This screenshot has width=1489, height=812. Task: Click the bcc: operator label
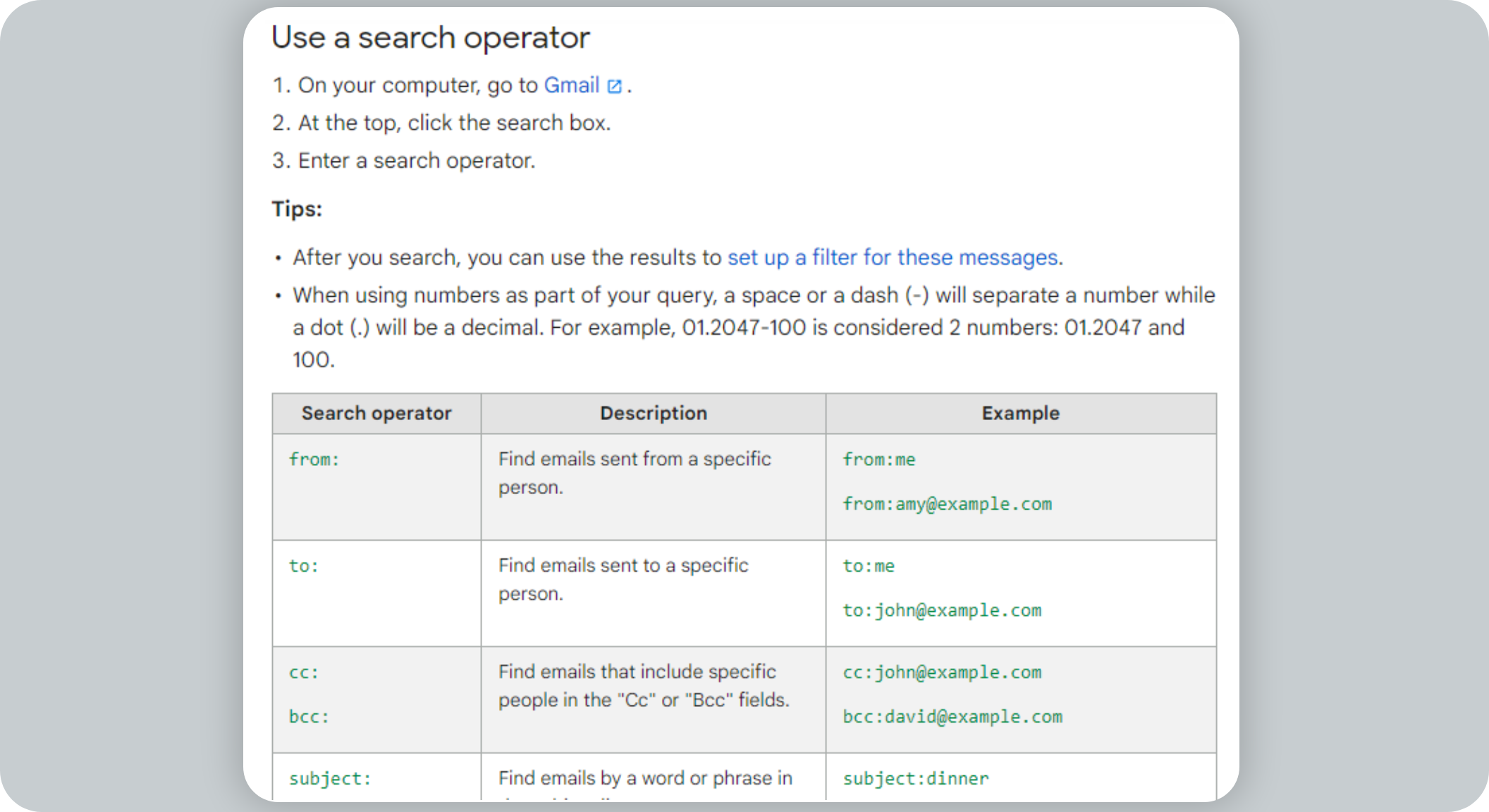click(x=309, y=717)
